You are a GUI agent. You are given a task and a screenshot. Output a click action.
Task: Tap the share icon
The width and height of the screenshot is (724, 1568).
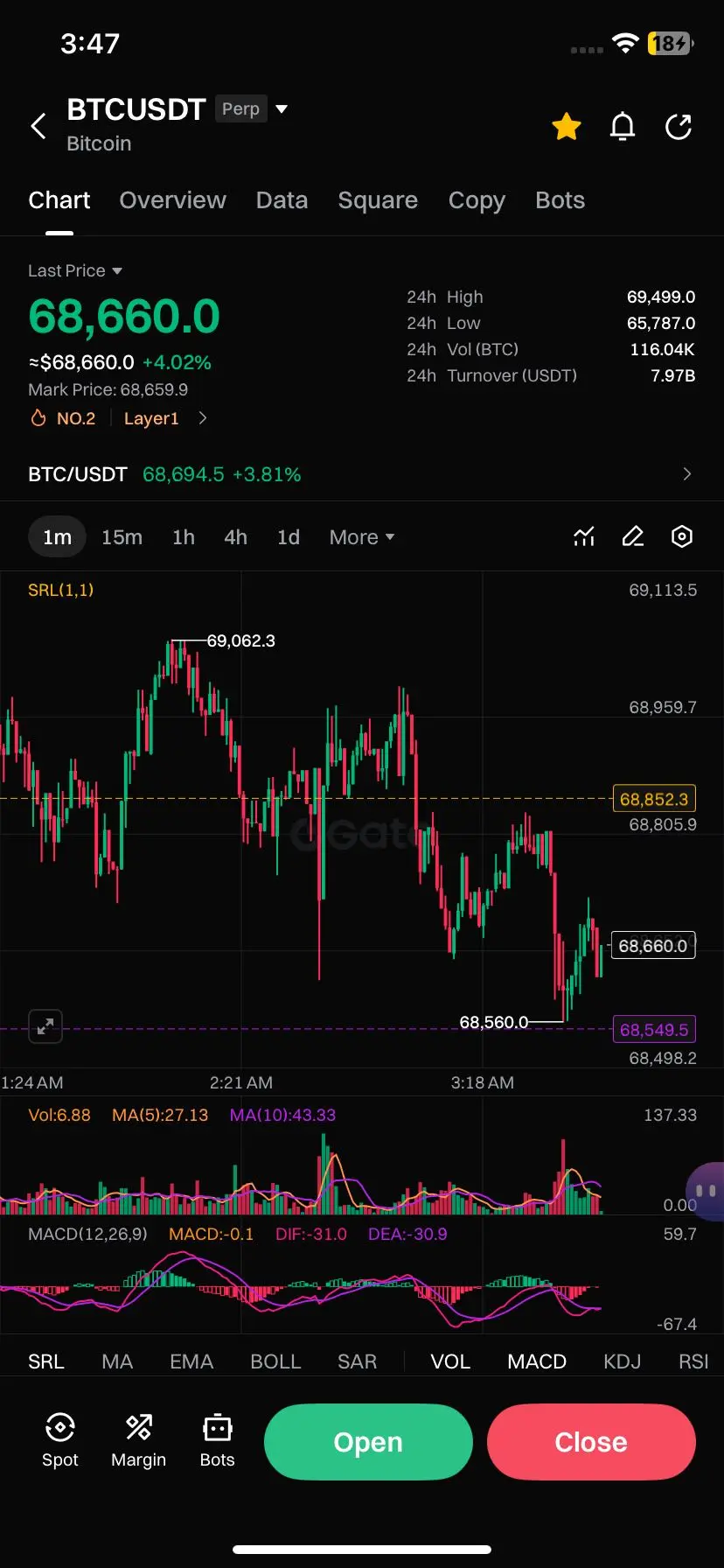[679, 127]
